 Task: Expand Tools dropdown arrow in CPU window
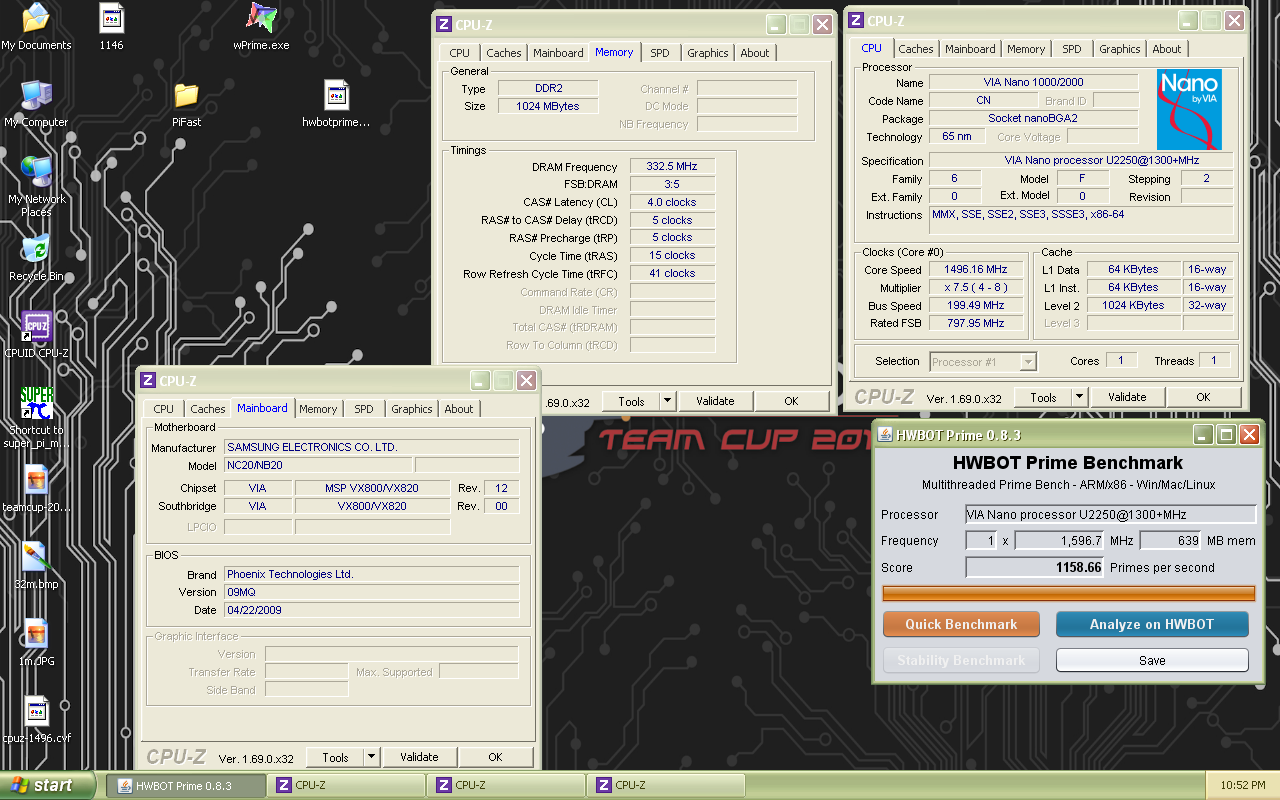click(1080, 397)
